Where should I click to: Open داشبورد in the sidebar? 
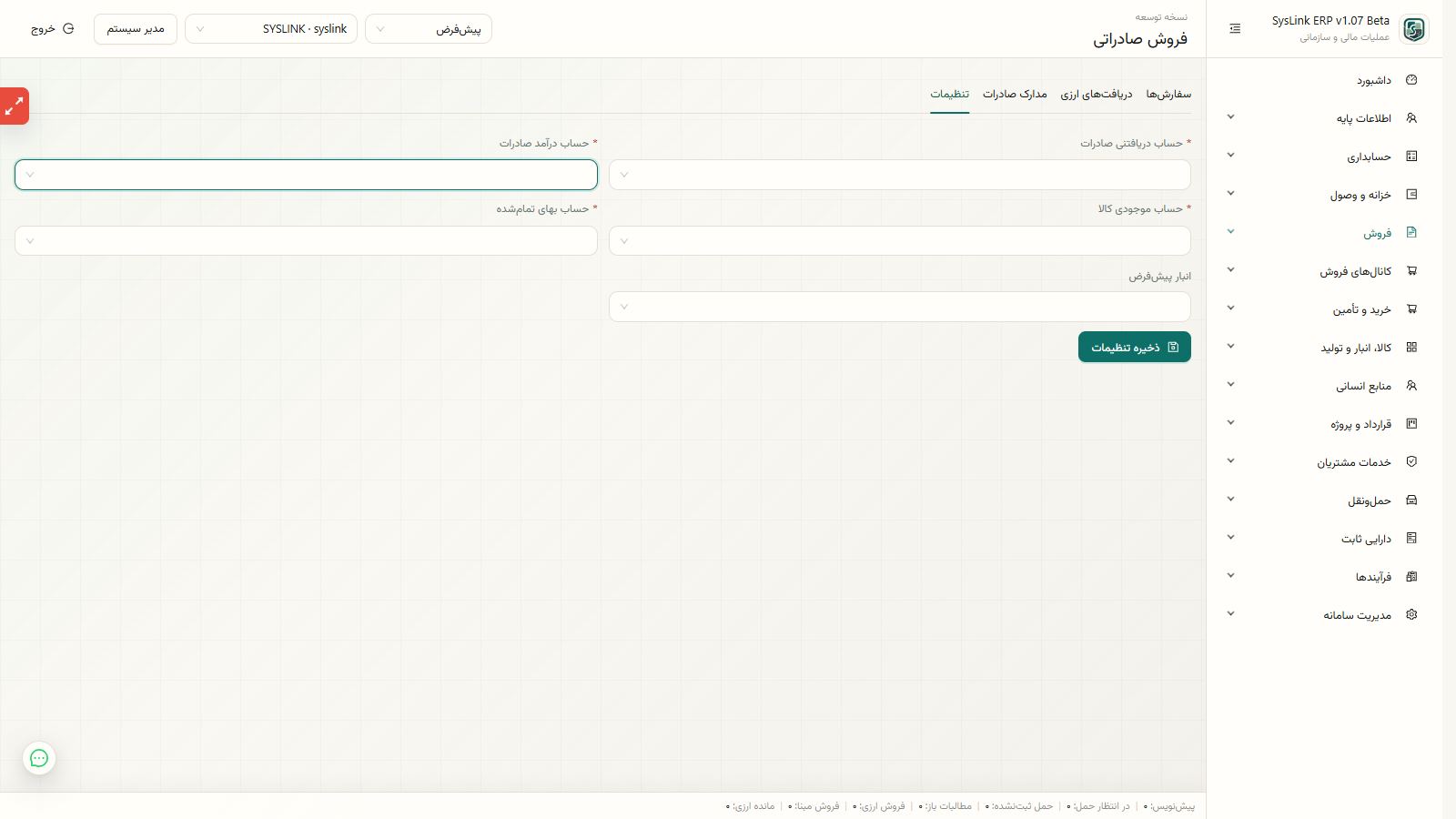pyautogui.click(x=1324, y=80)
